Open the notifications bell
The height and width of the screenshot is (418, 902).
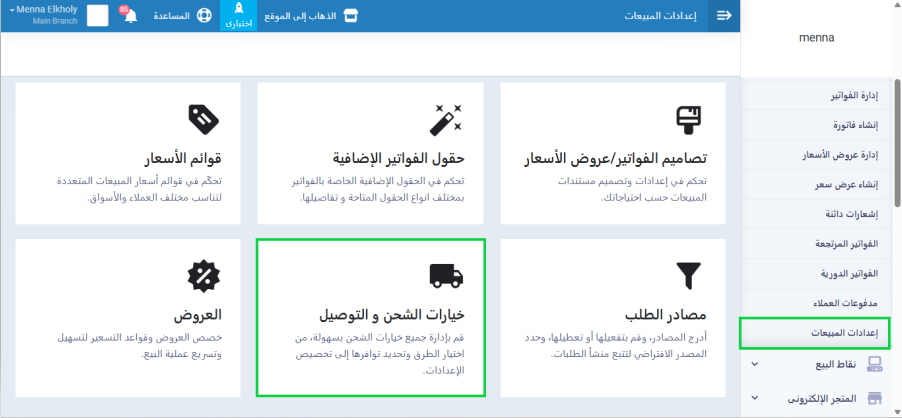coord(129,16)
